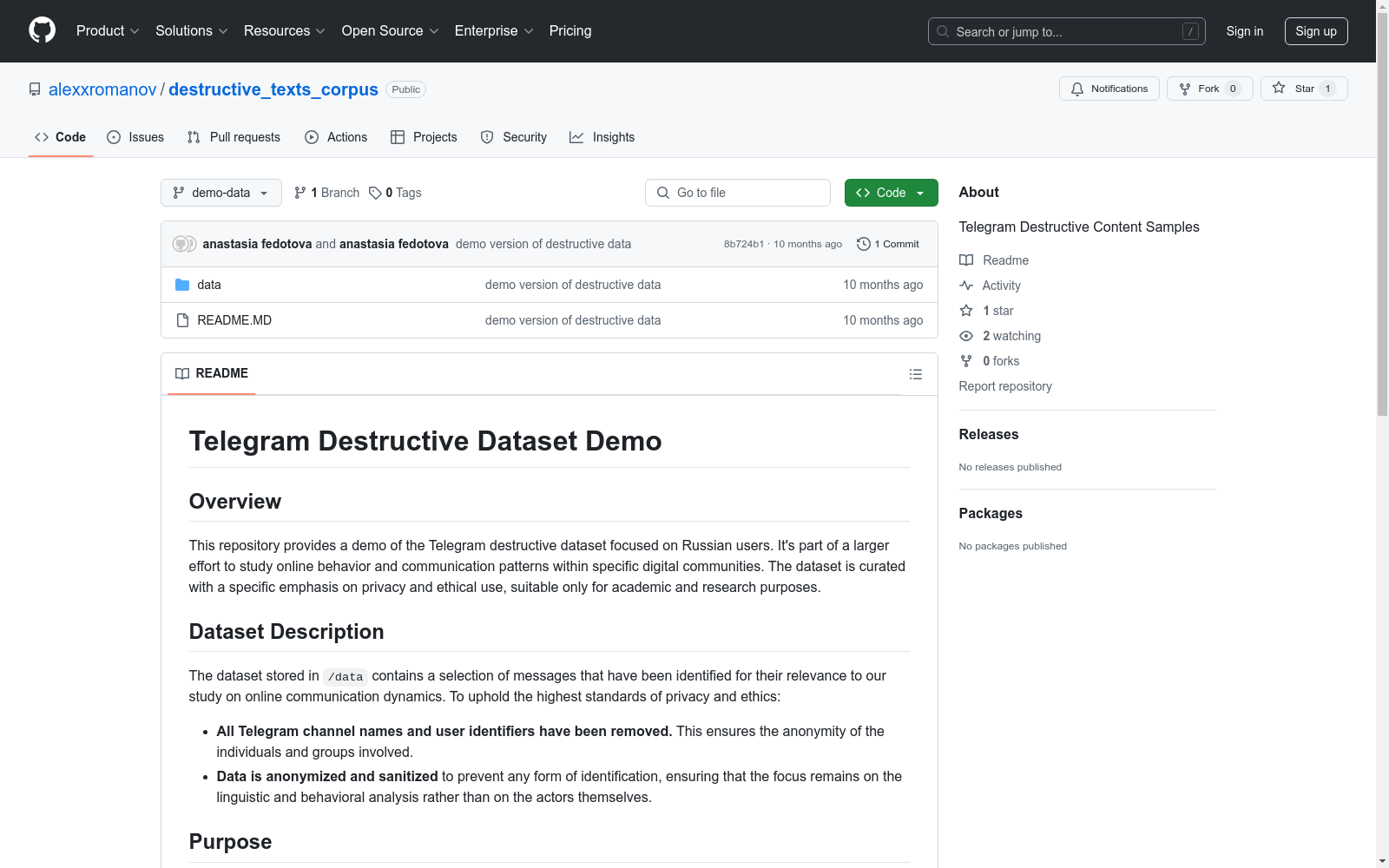
Task: Open the Readme link in About
Action: (994, 260)
